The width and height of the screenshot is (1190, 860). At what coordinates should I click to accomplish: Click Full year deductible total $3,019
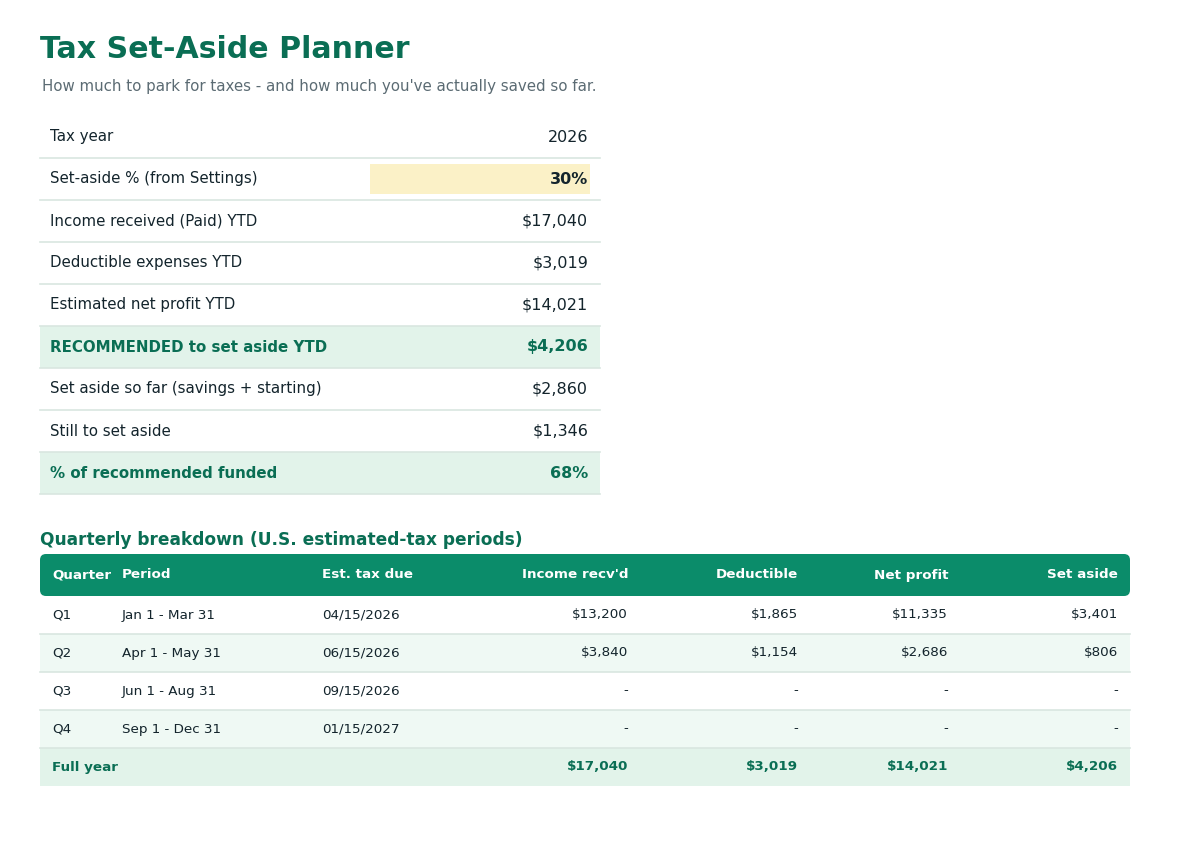pyautogui.click(x=771, y=766)
